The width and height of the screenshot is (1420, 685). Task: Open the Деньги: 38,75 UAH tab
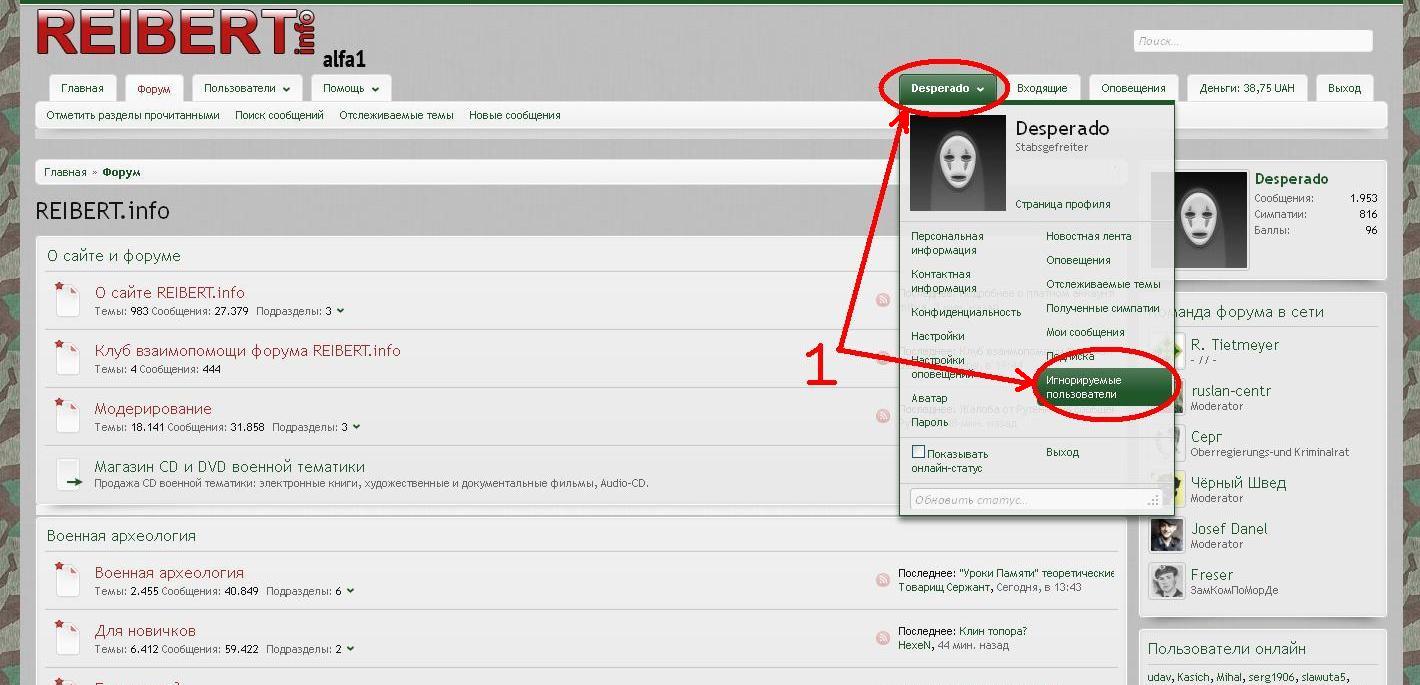point(1247,88)
